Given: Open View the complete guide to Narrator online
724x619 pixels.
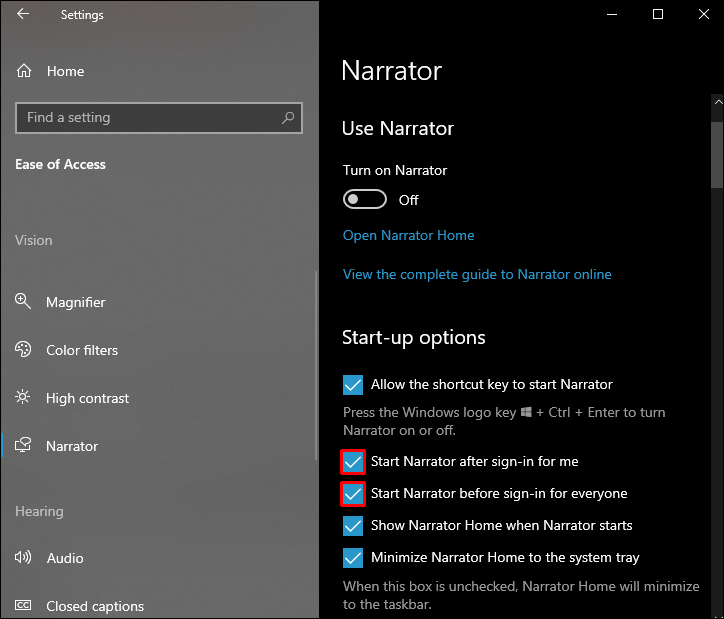Looking at the screenshot, I should (477, 274).
